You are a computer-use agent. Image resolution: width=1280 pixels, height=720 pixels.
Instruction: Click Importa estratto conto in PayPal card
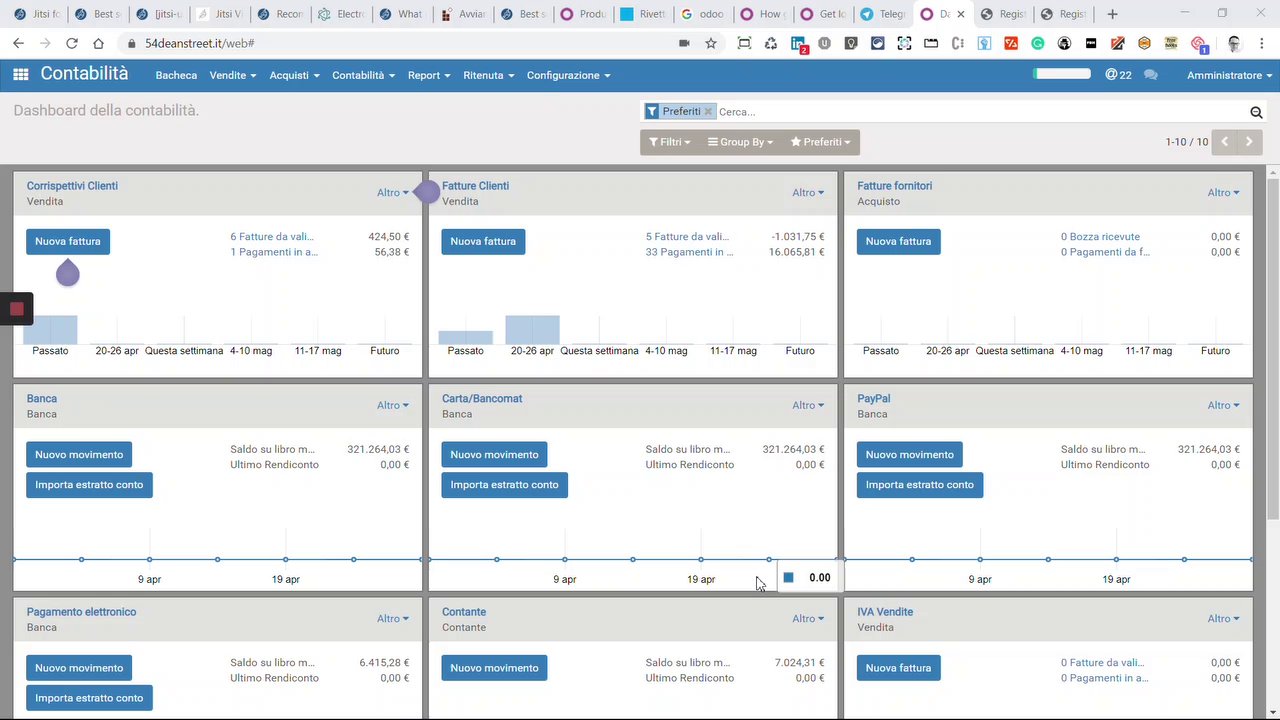pos(920,485)
